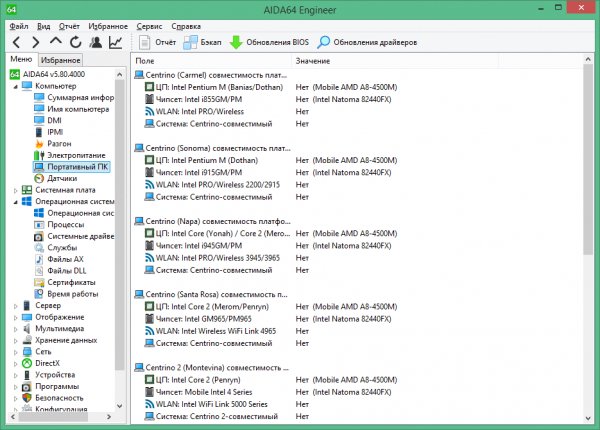
Task: Expand the Сеть tree node
Action: [x=16, y=352]
